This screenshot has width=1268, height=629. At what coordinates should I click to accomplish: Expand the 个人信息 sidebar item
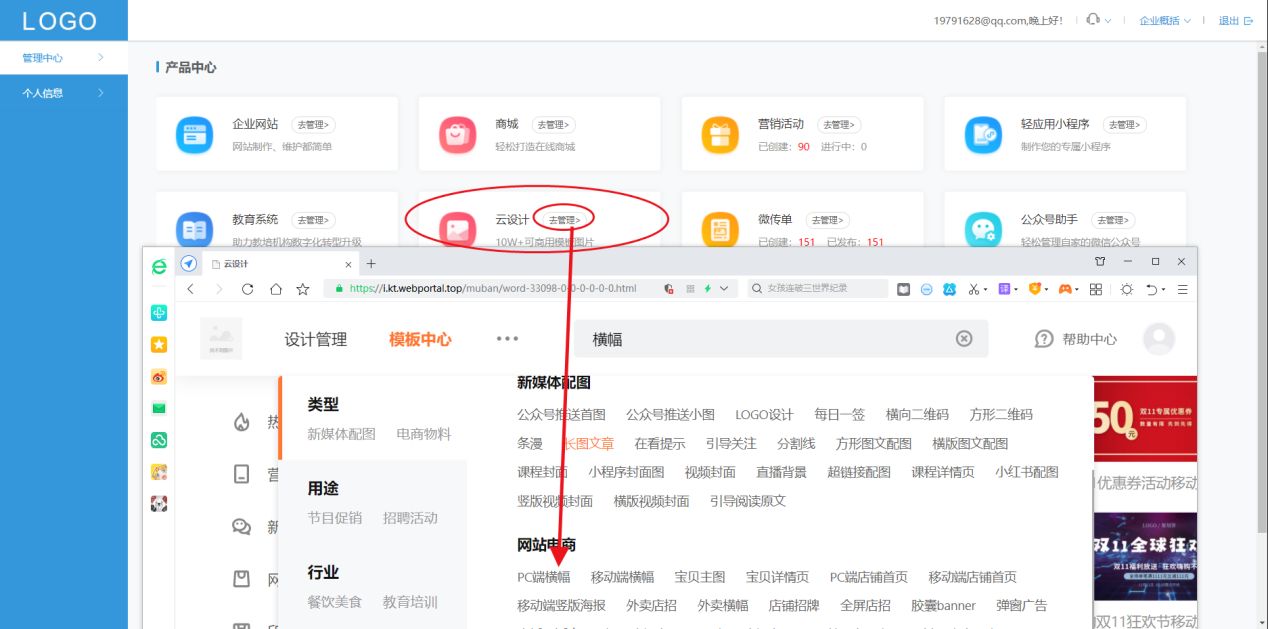tap(64, 93)
